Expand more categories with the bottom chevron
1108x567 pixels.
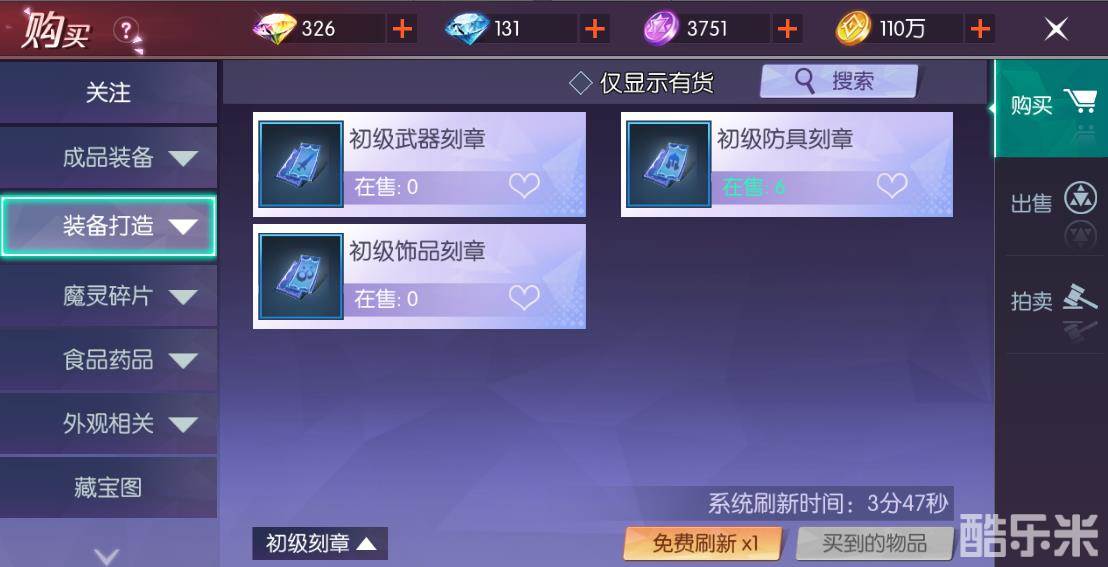point(107,556)
